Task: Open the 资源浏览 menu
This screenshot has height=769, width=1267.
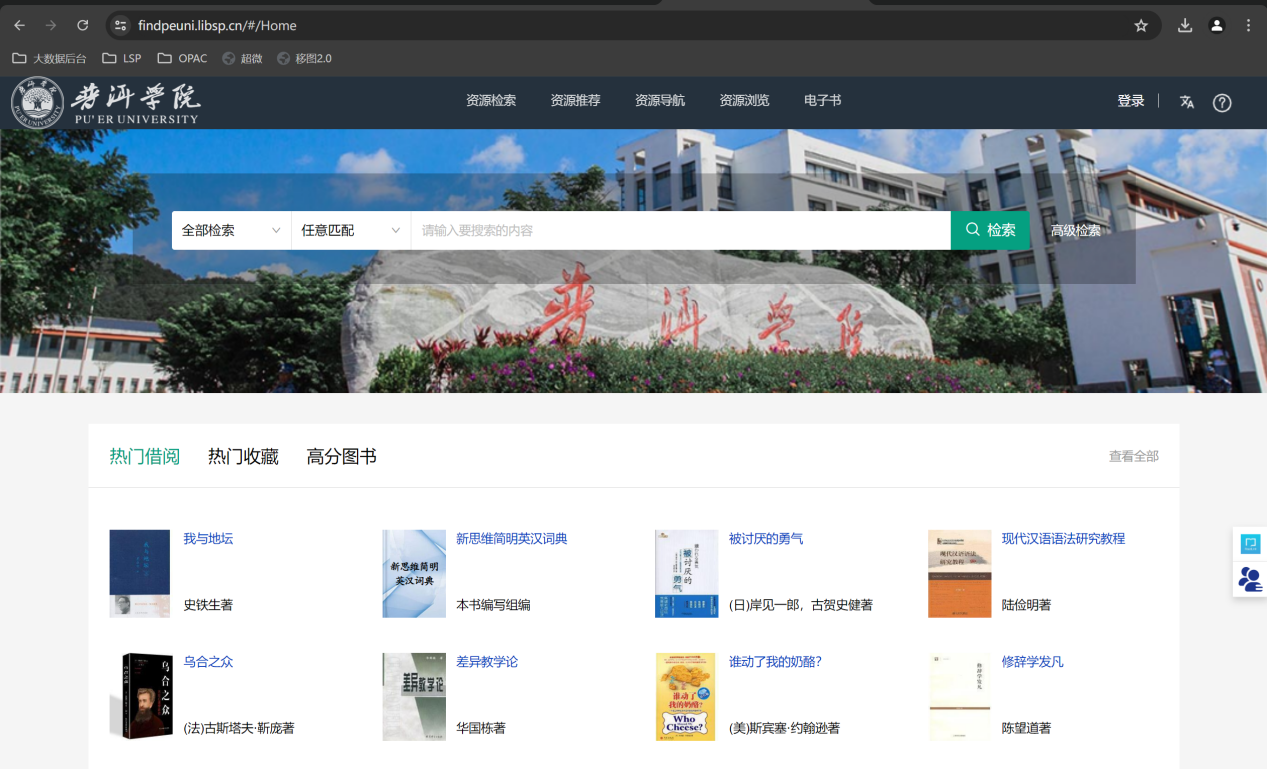Action: coord(744,101)
